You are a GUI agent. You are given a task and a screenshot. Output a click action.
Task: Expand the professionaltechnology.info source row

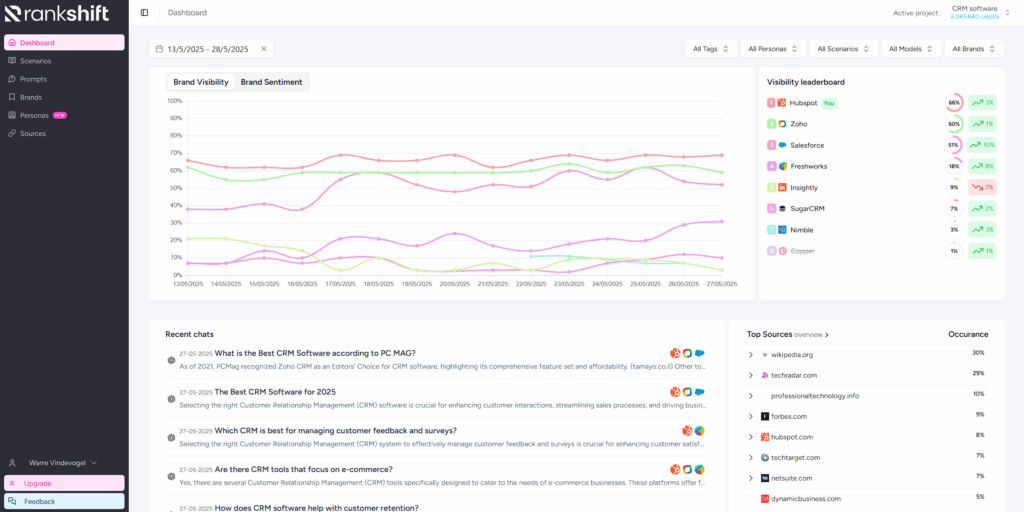[x=750, y=396]
